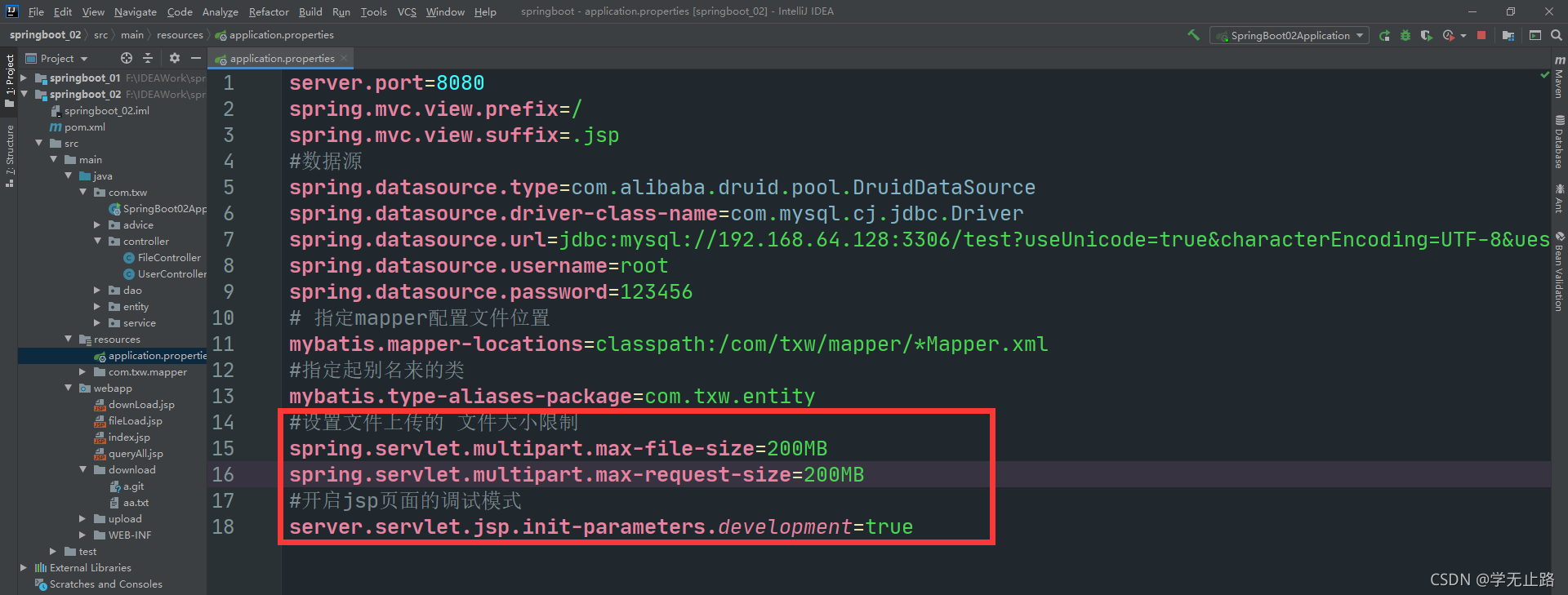
Task: Click Locate/Select Opened File crosshair icon
Action: [126, 58]
